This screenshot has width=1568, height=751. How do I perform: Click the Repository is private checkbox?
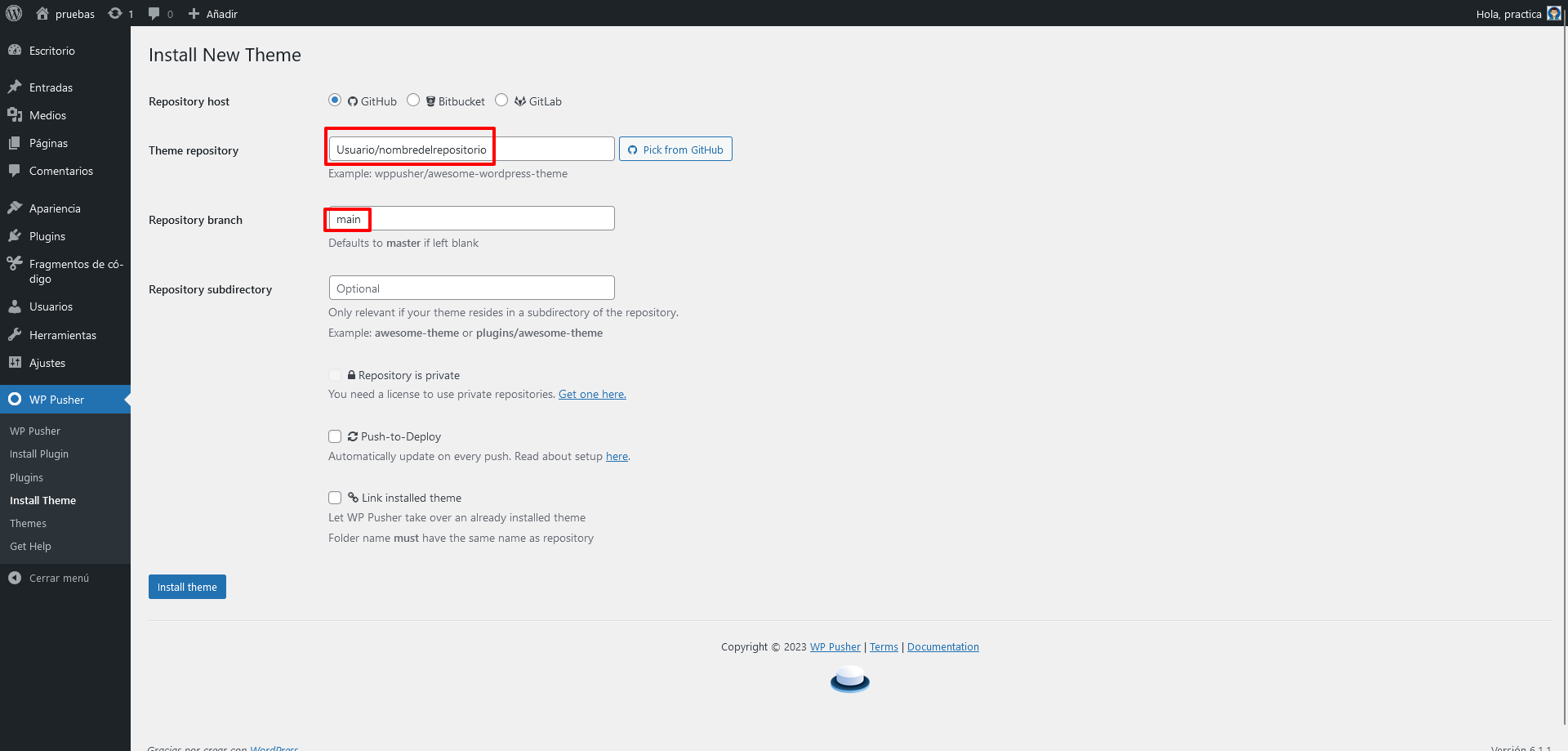[x=335, y=375]
